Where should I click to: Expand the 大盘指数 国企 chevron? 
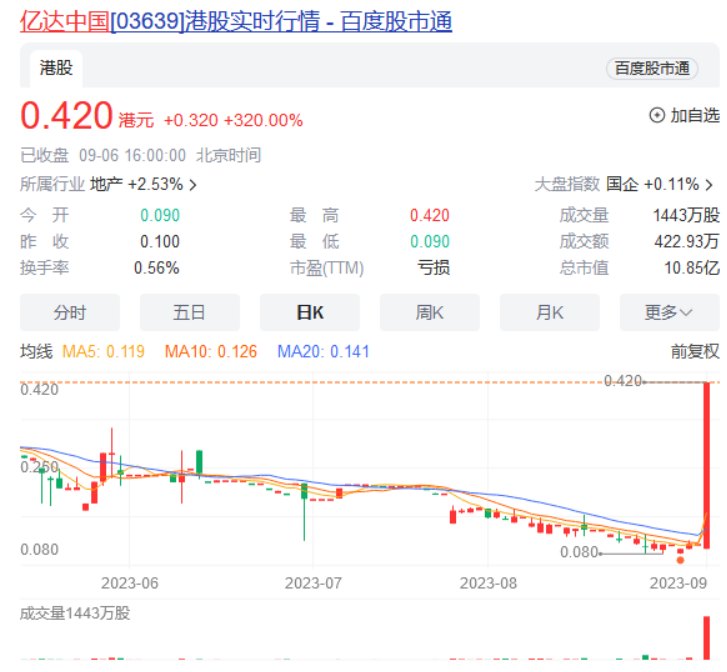[709, 185]
